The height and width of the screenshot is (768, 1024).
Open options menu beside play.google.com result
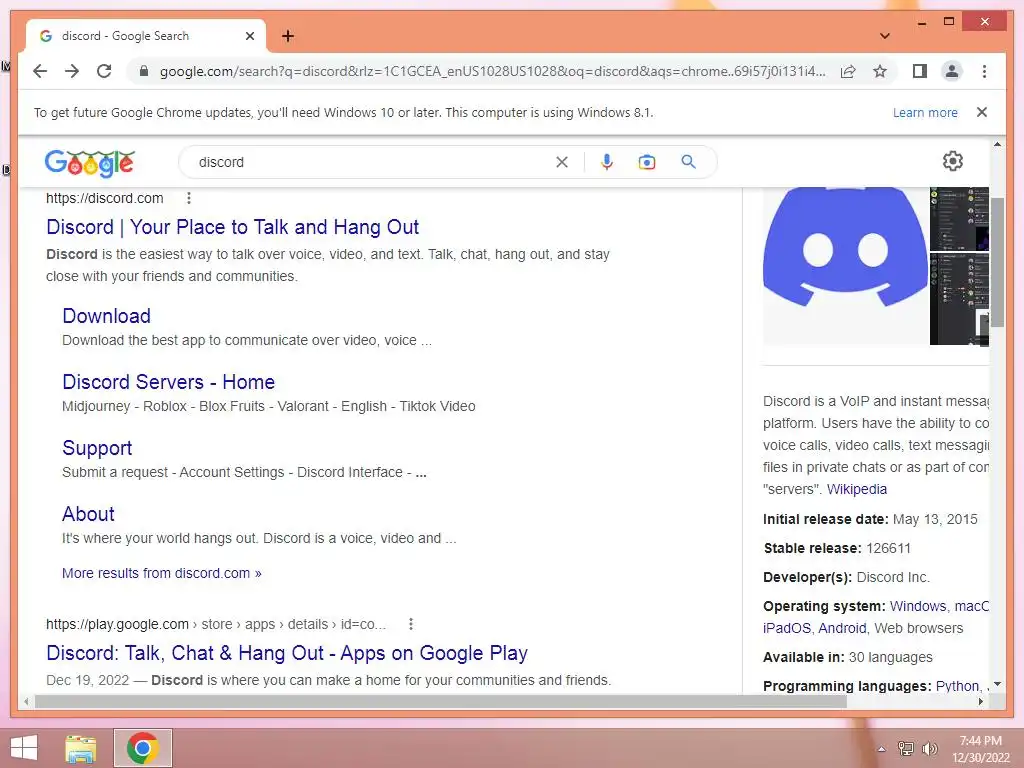[x=411, y=624]
